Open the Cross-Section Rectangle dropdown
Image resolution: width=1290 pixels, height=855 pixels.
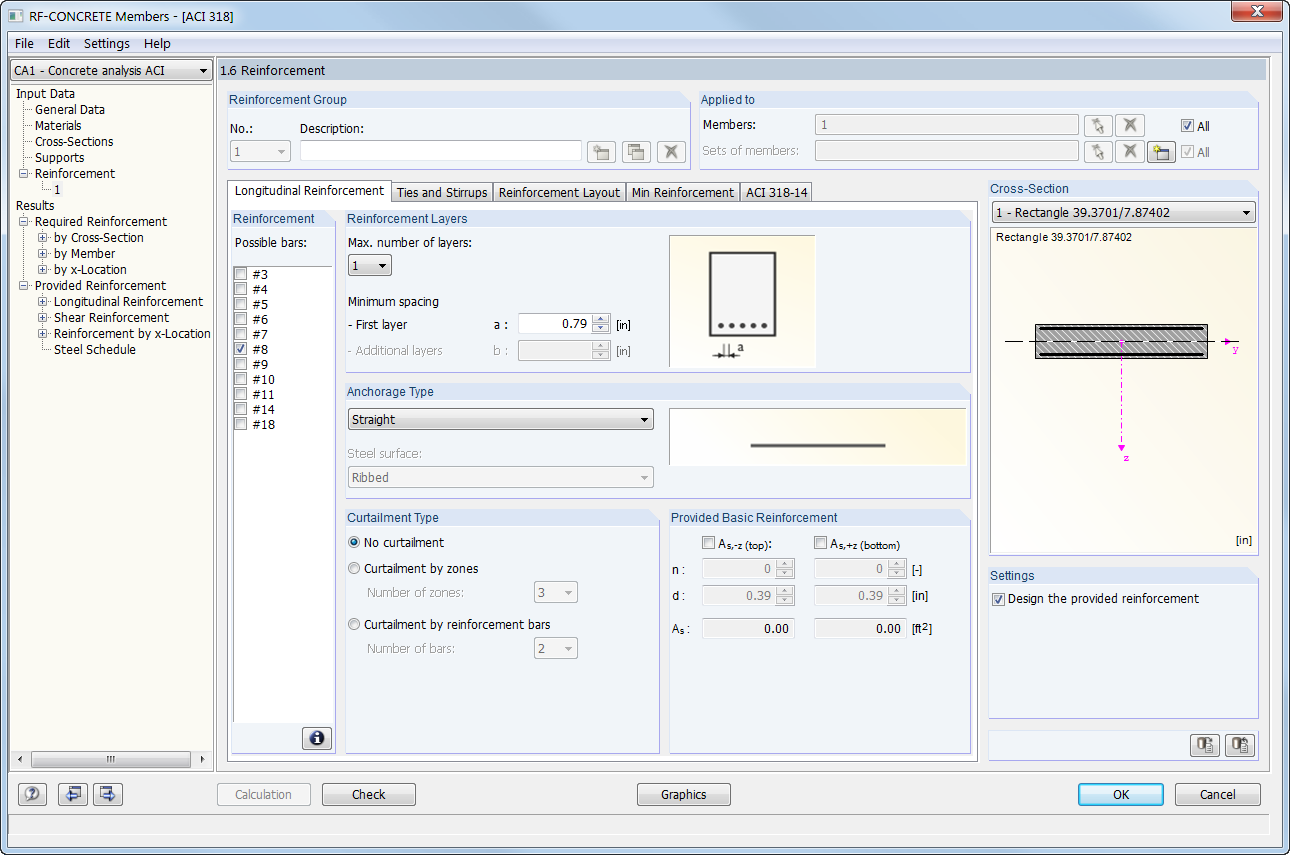[x=1123, y=212]
